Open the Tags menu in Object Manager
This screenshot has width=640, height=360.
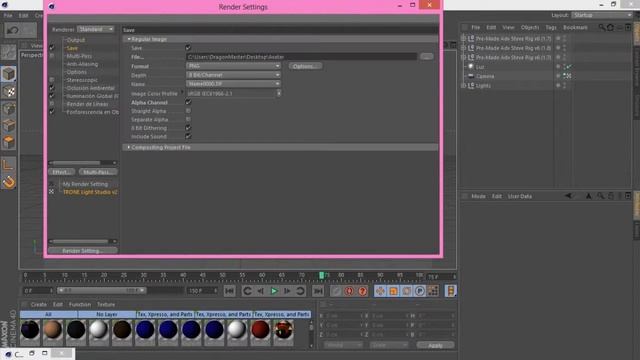pos(551,27)
